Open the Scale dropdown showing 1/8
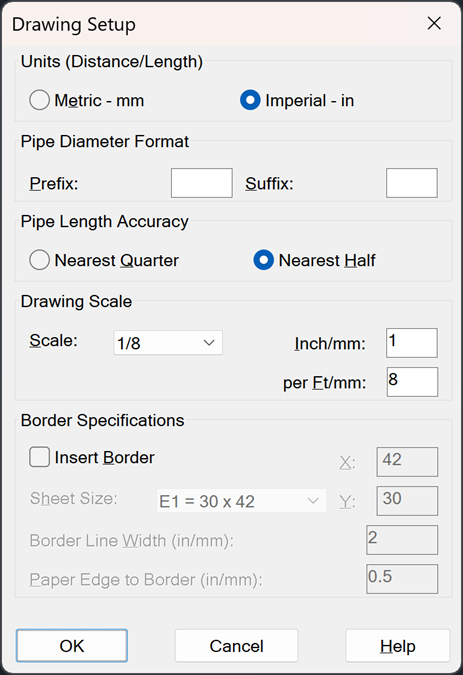 [x=168, y=343]
